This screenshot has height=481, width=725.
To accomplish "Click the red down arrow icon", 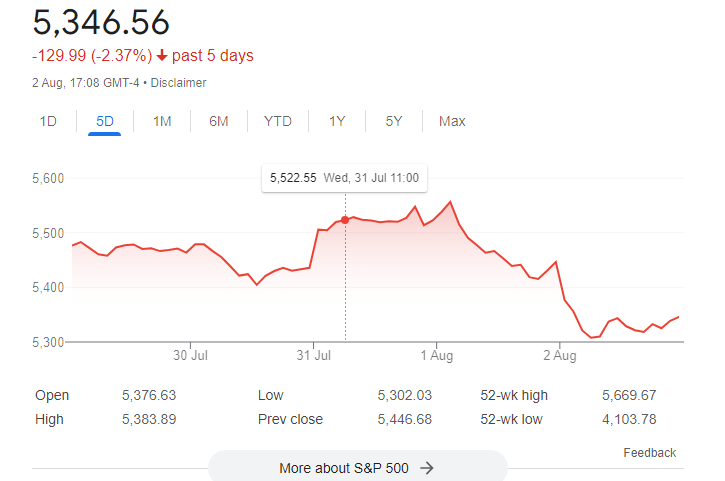I will pyautogui.click(x=163, y=56).
